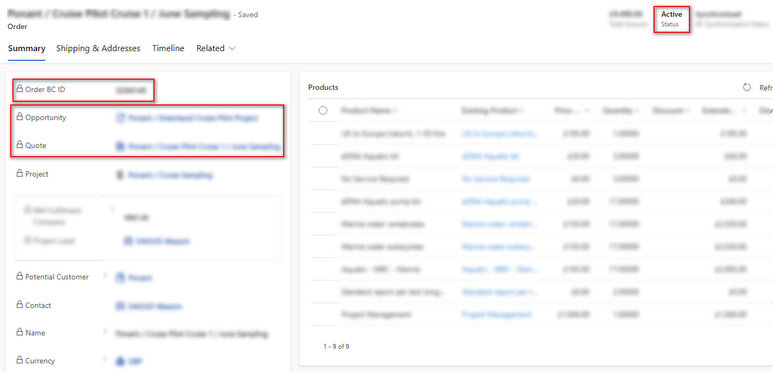The width and height of the screenshot is (773, 372).
Task: Click the lock icon beside Quote
Action: (x=19, y=145)
